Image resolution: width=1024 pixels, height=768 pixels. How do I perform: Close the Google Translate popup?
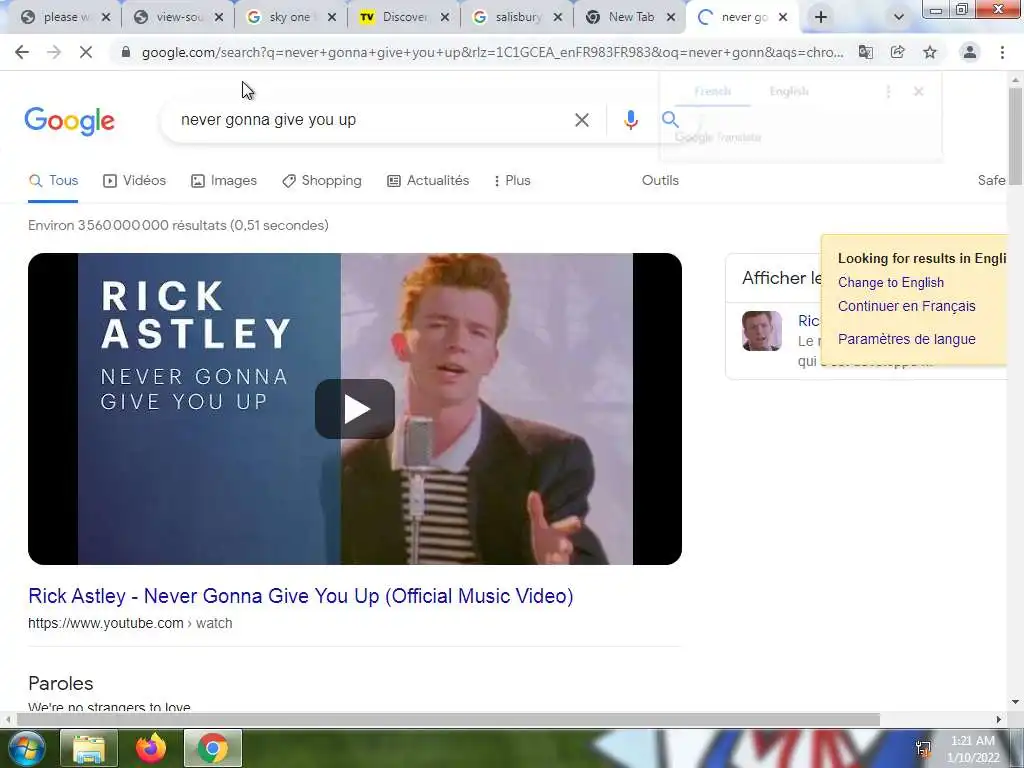pos(919,92)
